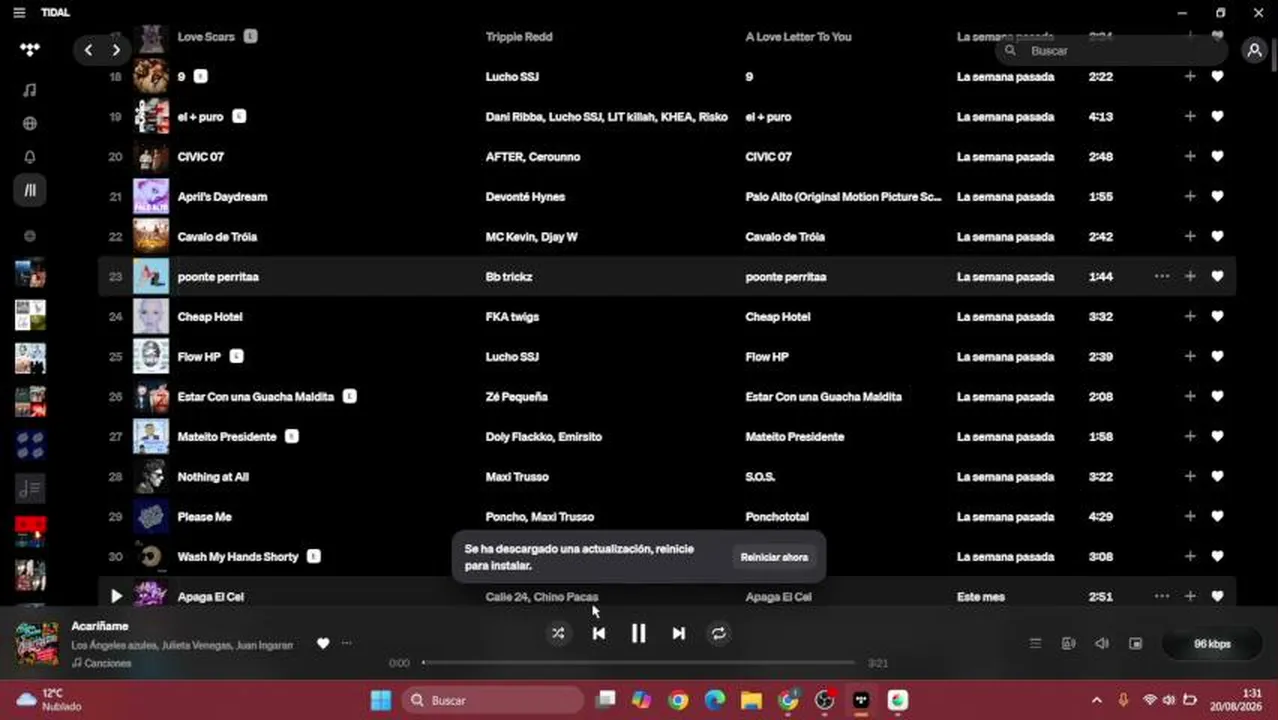Screen dimensions: 1278x720
Task: Add 'poonte perritaa' to playlist with plus
Action: click(x=1190, y=276)
